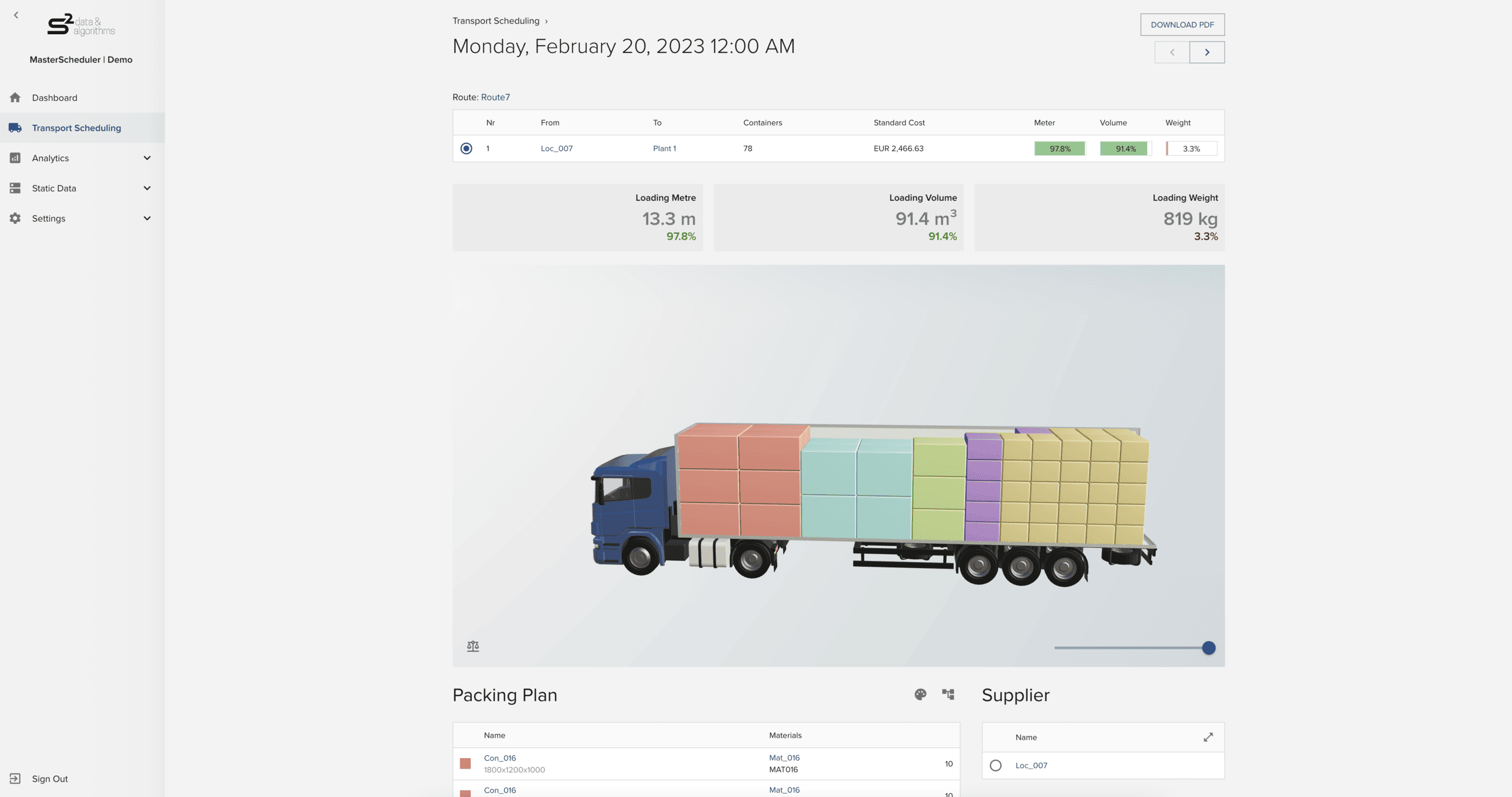Viewport: 1512px width, 797px height.
Task: Click the first Con_016 color swatch
Action: coord(465,763)
